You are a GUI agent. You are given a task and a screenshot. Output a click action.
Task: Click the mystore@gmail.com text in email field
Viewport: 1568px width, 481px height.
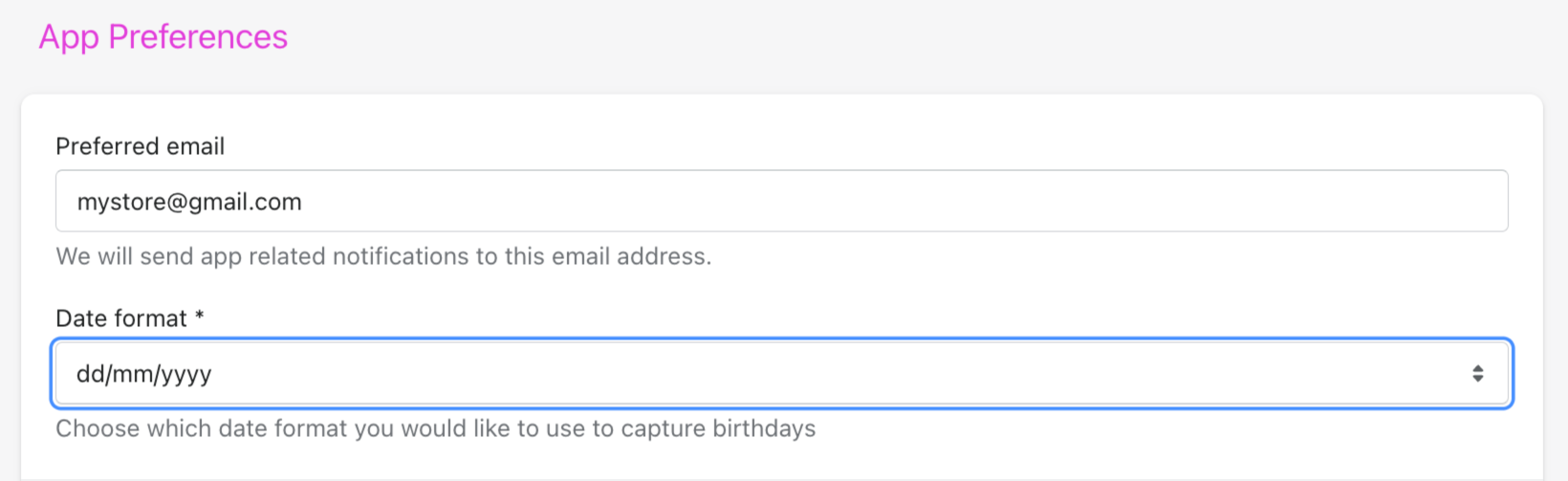pyautogui.click(x=189, y=202)
